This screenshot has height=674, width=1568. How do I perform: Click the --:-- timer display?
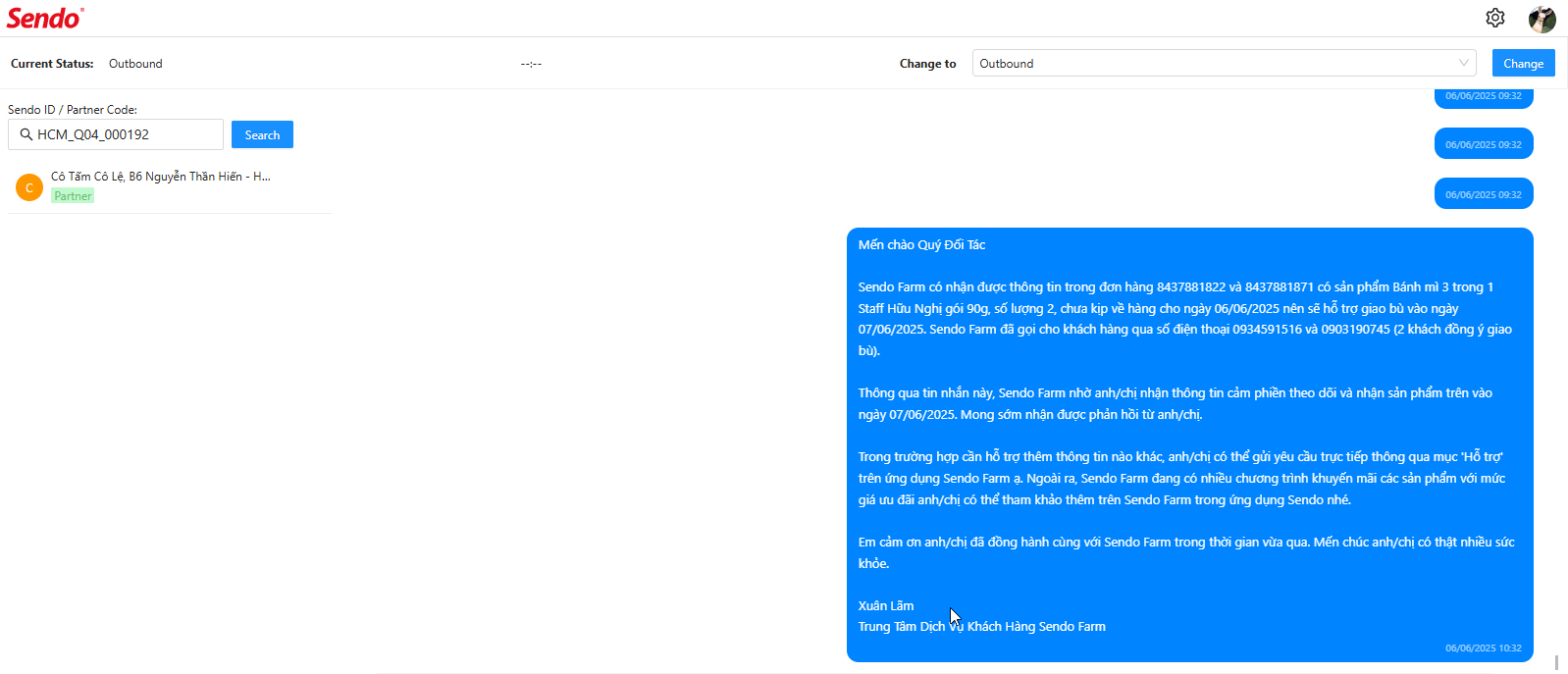click(x=531, y=64)
